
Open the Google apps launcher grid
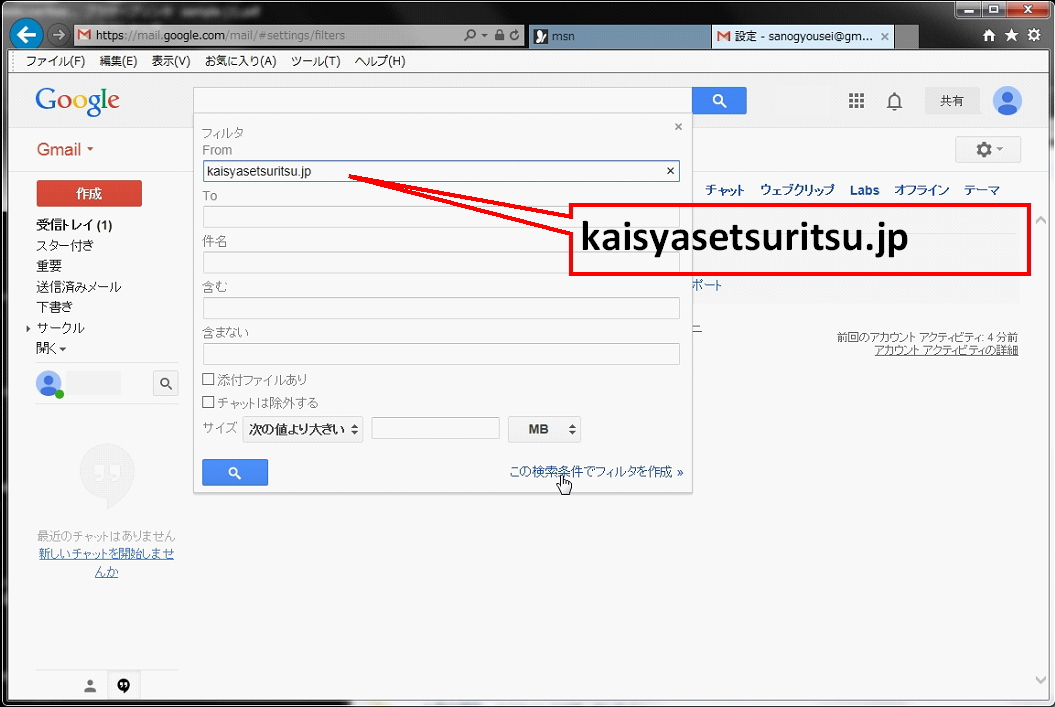[x=856, y=100]
